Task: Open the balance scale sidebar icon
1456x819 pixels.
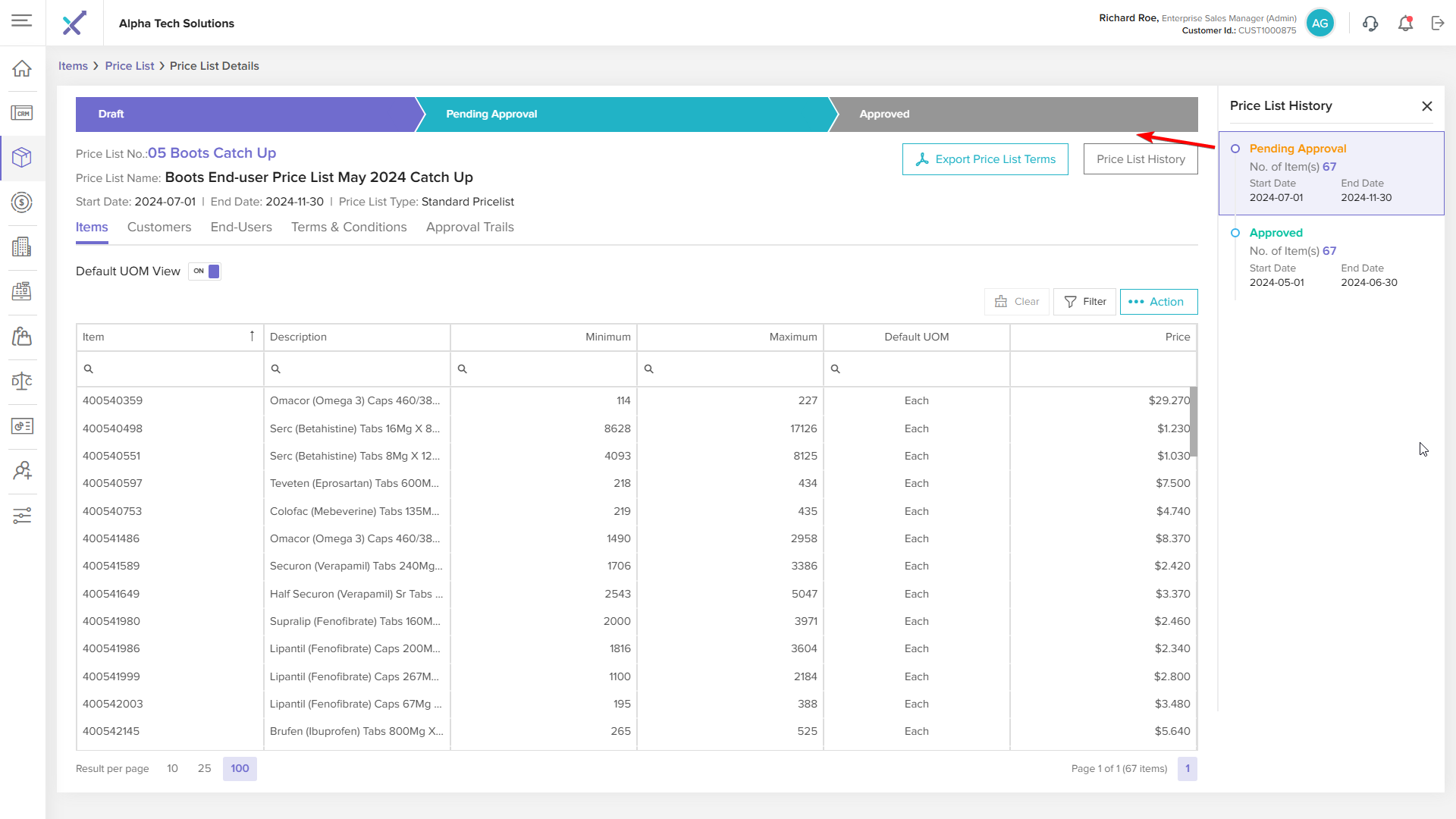Action: coord(22,381)
